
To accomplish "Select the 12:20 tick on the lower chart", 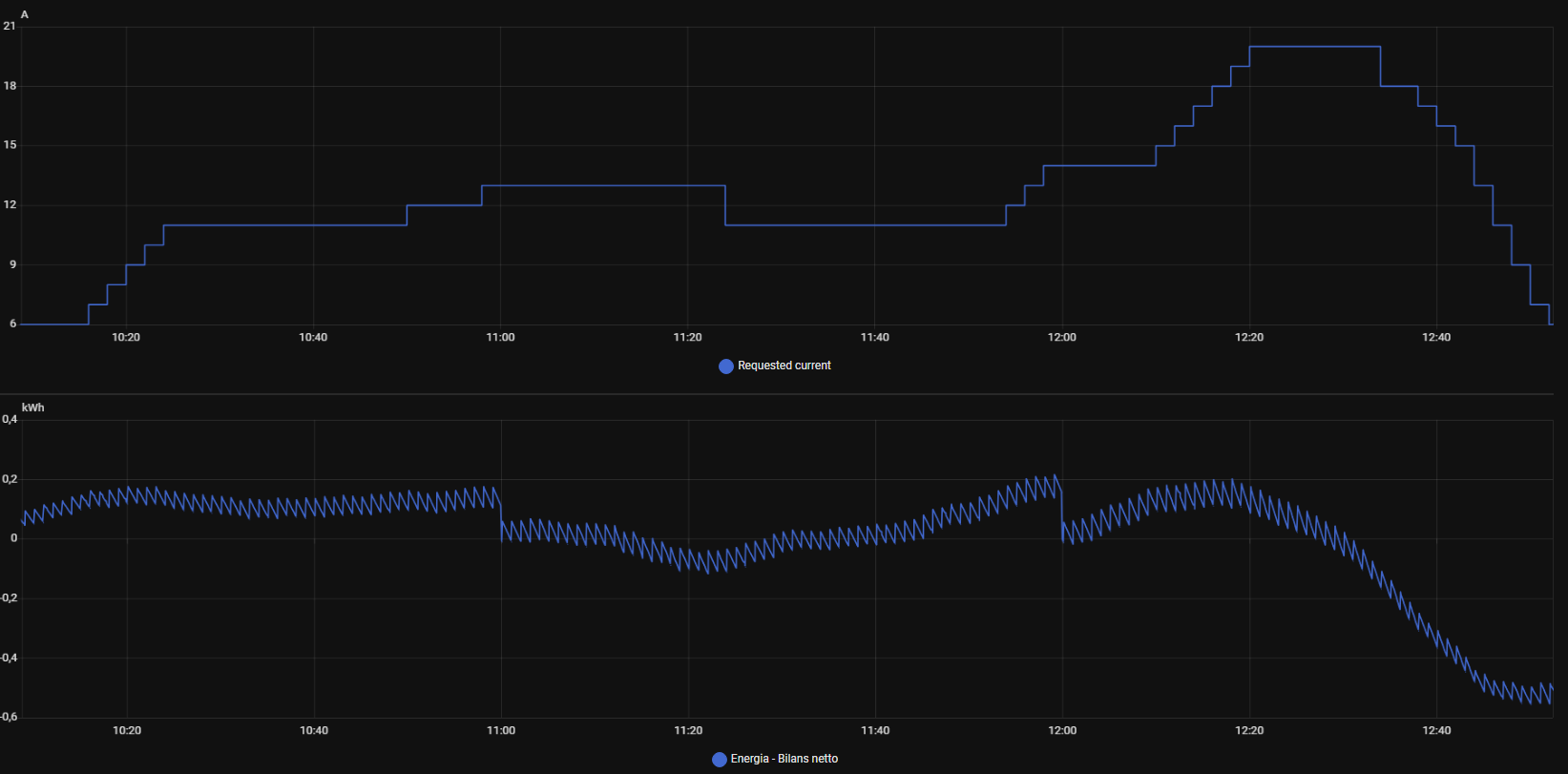I will click(x=1249, y=731).
